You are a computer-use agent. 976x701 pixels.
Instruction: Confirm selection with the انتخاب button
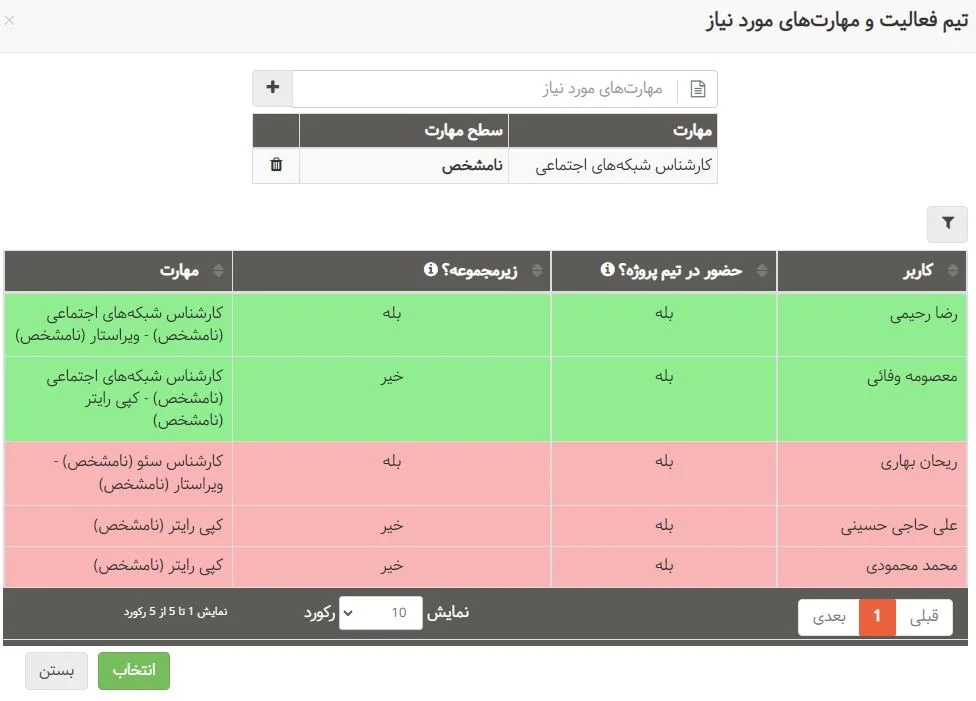(133, 671)
